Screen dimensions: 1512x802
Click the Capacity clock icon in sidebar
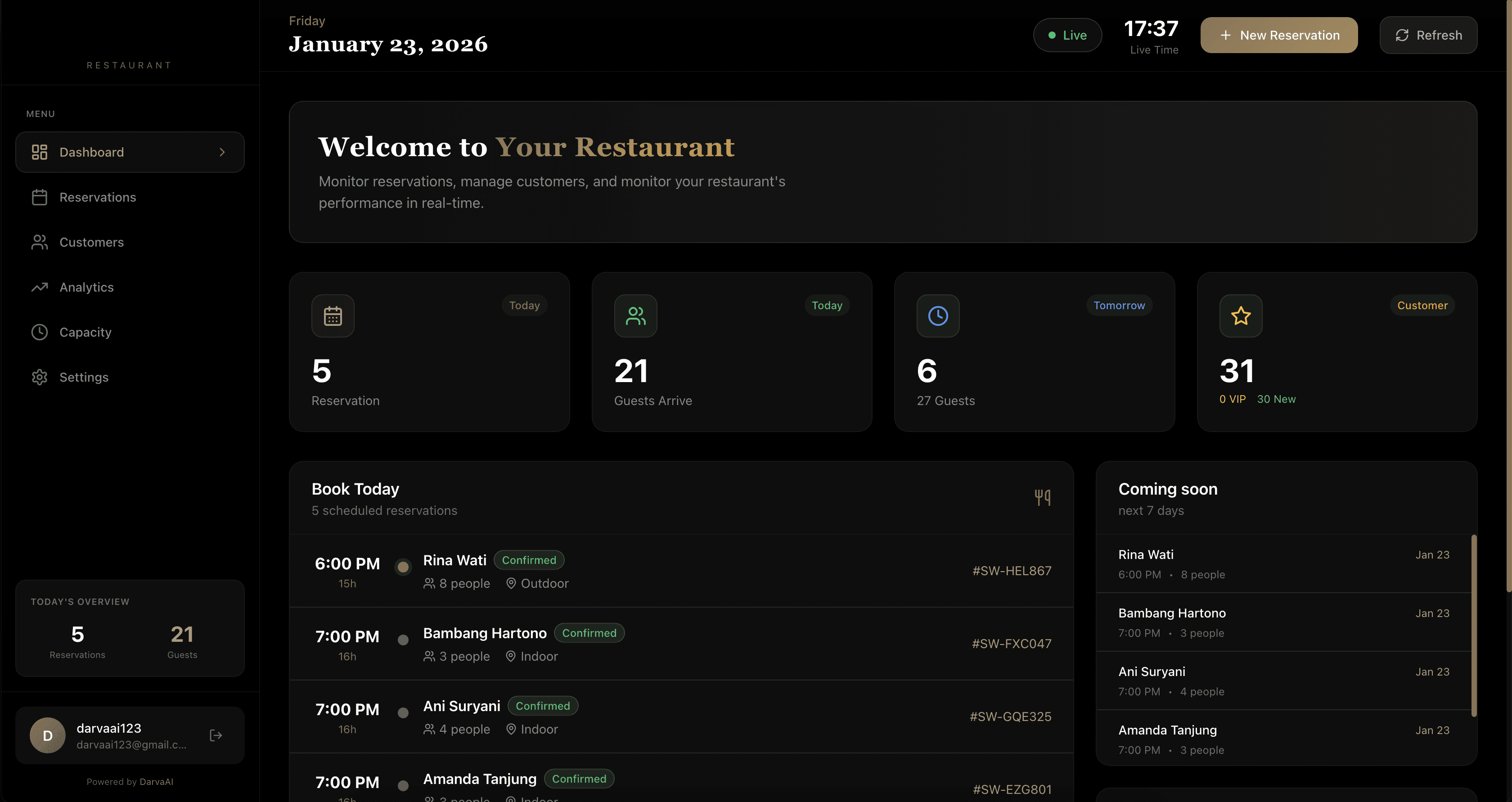point(39,332)
